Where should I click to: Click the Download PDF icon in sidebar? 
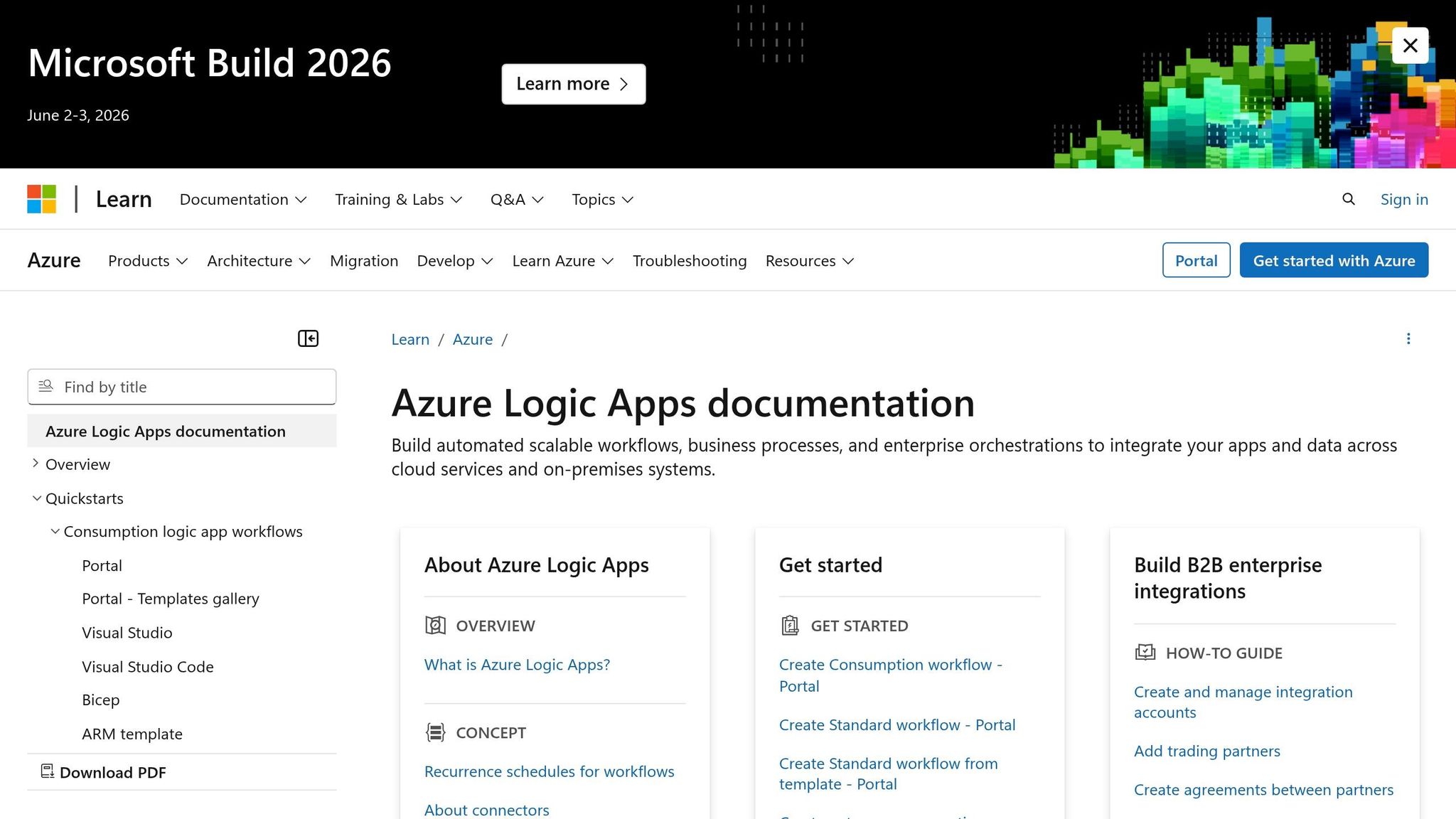point(47,771)
